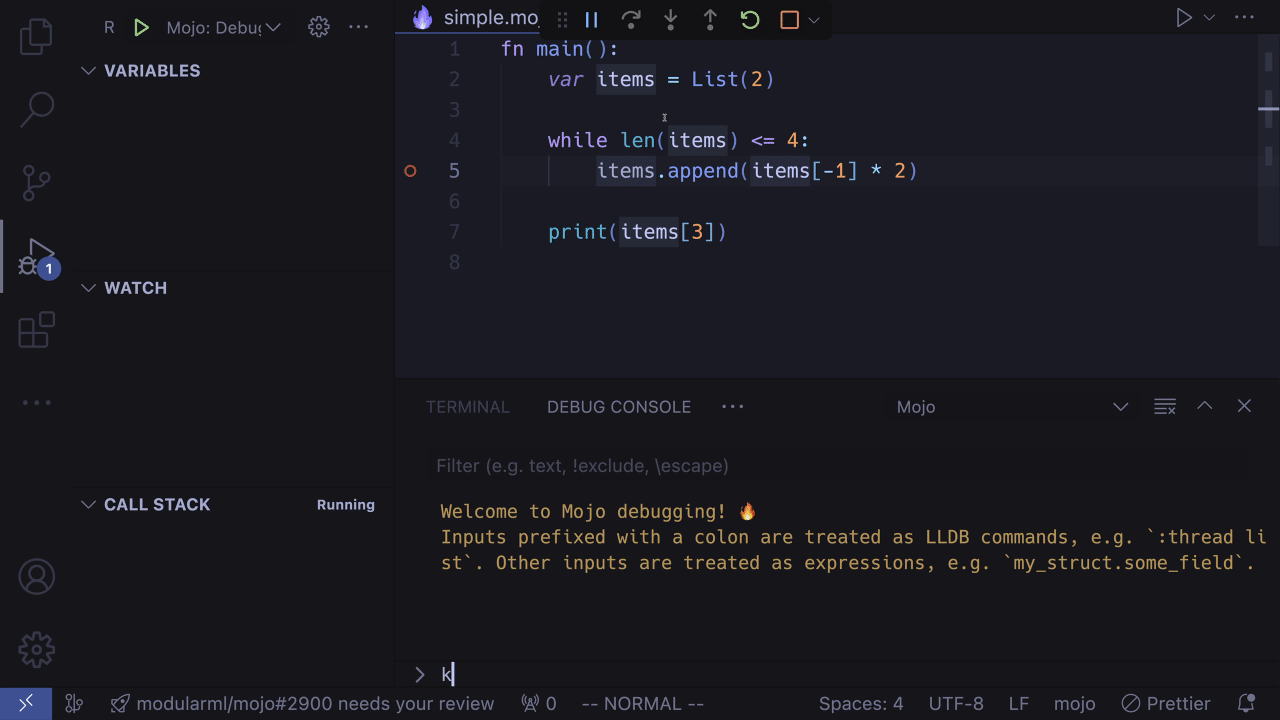Screen dimensions: 1280x720
Task: Click 'print' on line 7
Action: (x=578, y=232)
